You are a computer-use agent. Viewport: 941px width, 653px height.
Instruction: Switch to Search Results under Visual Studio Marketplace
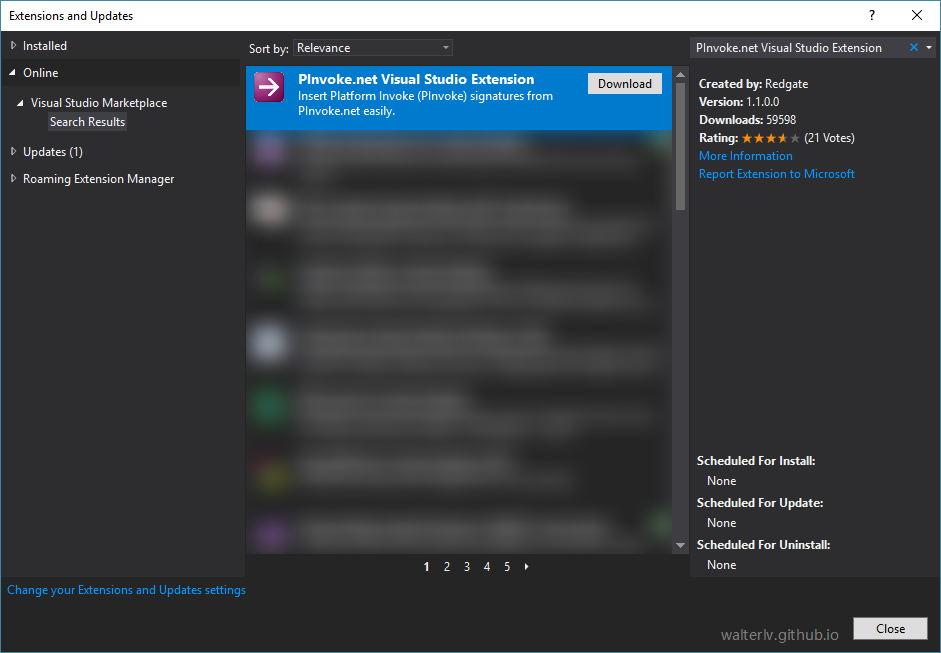(x=87, y=121)
